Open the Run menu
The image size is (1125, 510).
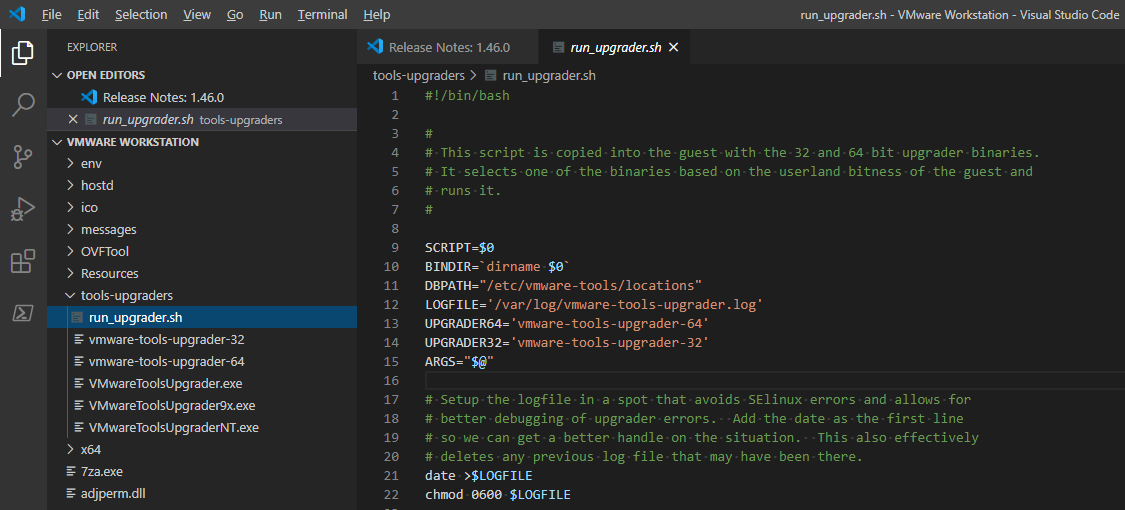[270, 14]
